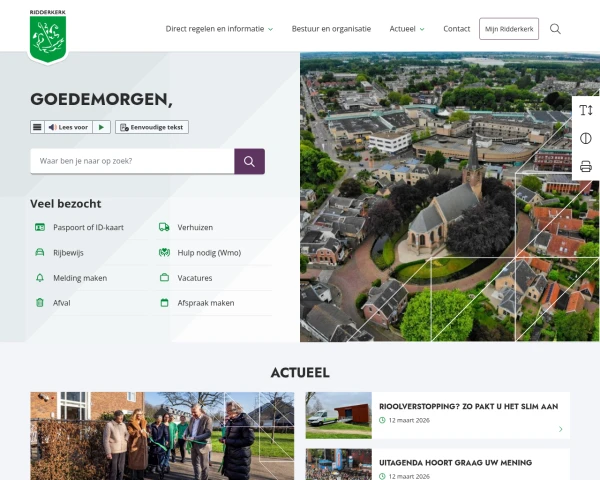
Task: Go to the Contact page
Action: coord(456,29)
